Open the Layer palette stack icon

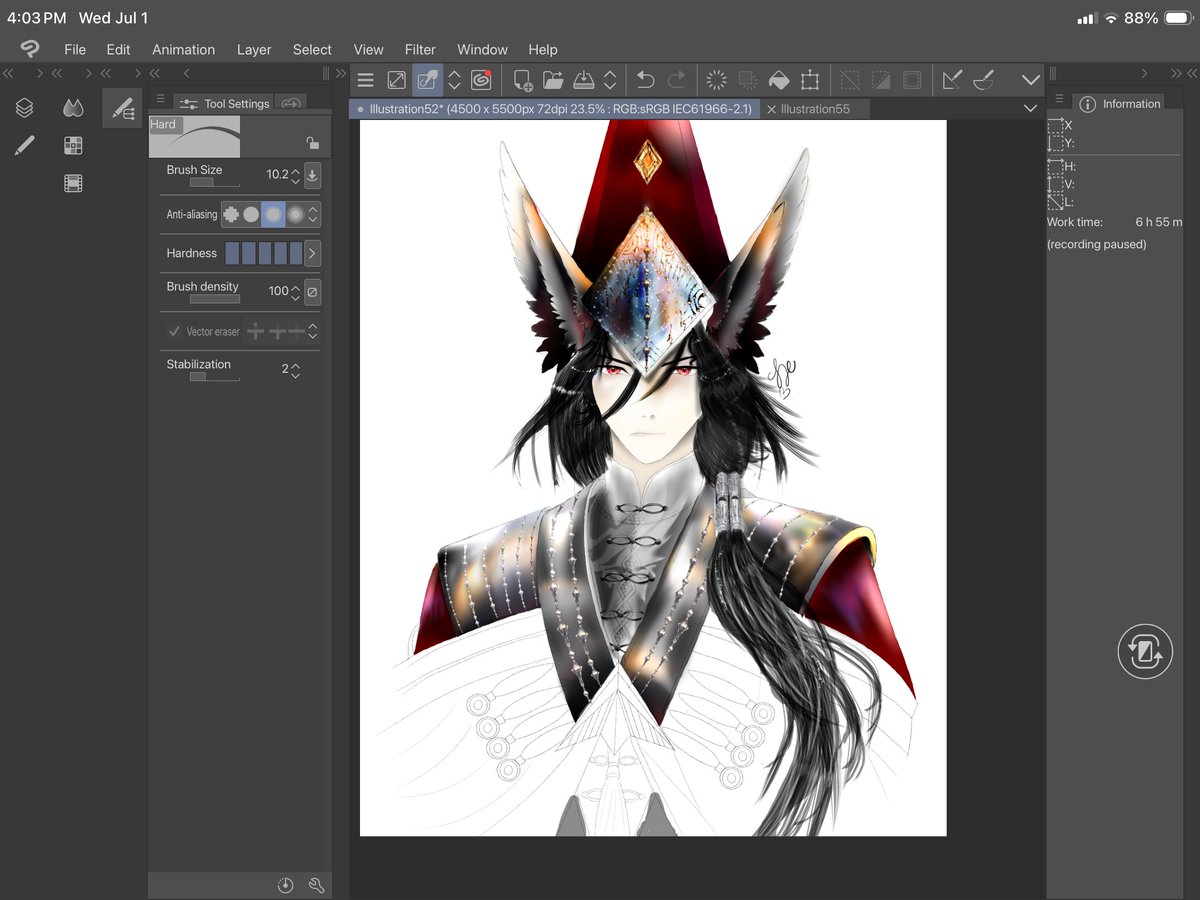pyautogui.click(x=25, y=108)
